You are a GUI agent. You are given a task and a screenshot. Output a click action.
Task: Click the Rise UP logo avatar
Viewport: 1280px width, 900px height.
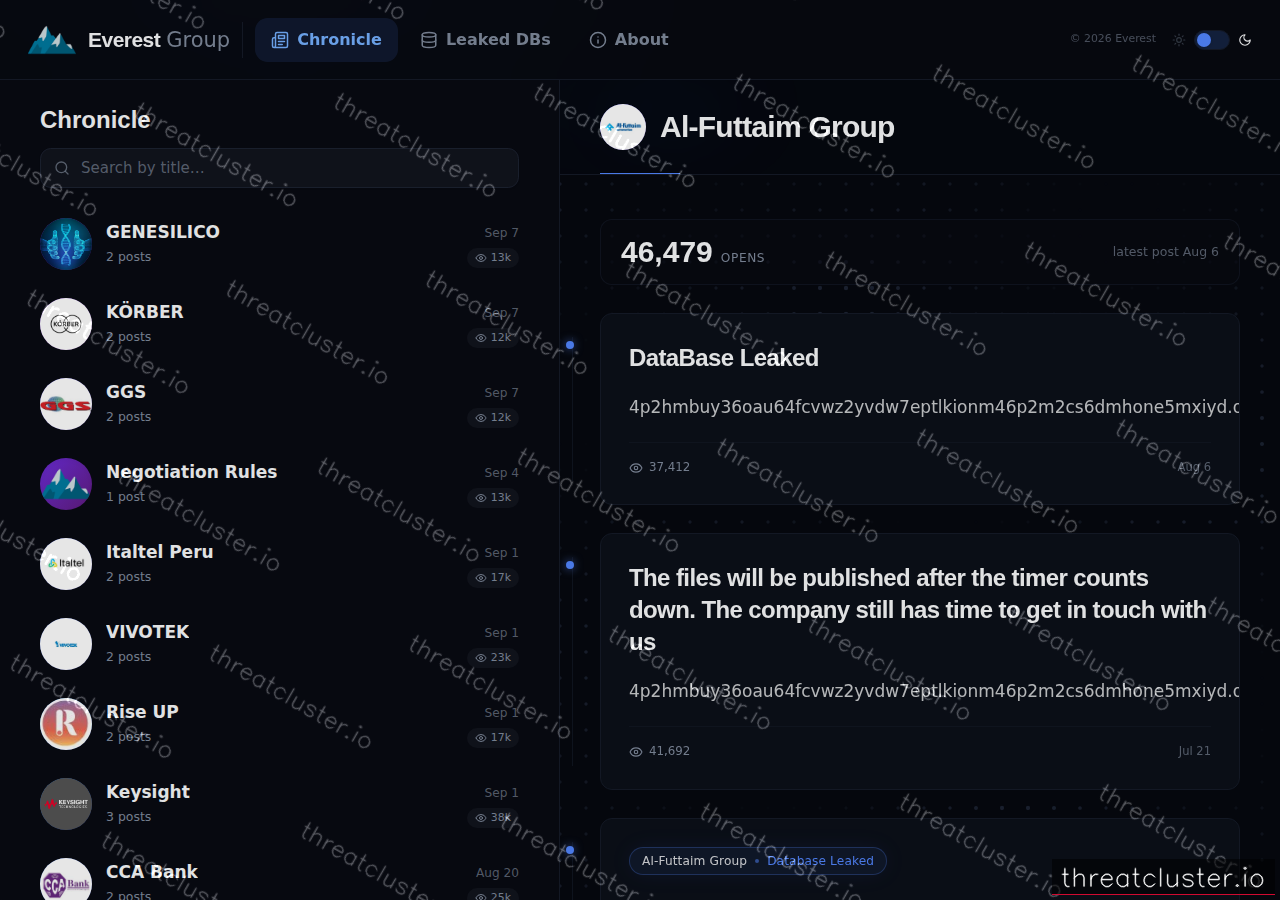(x=66, y=724)
